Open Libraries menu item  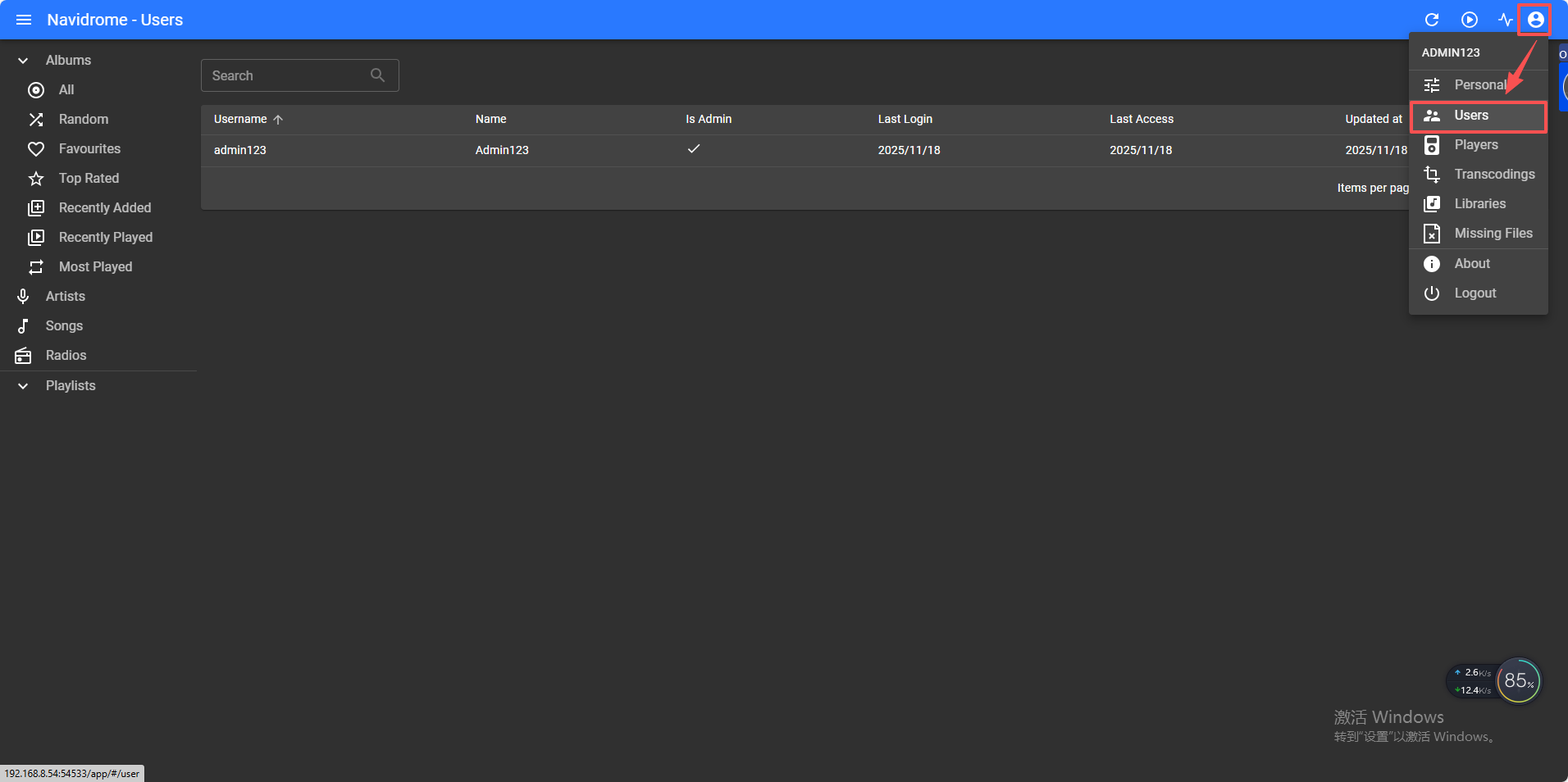pos(1479,204)
